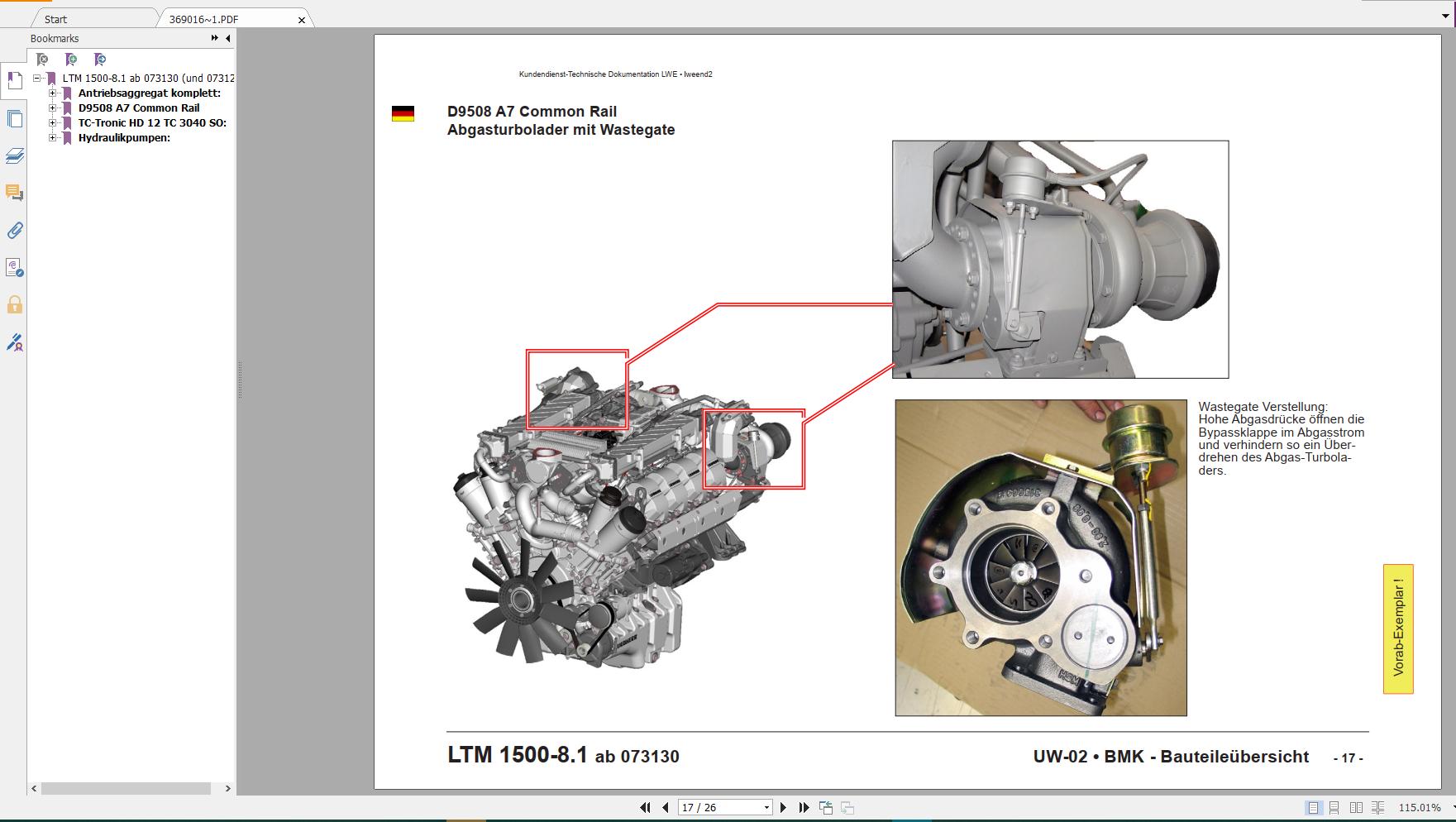Enable continuous scrolling page layout

tap(1334, 808)
